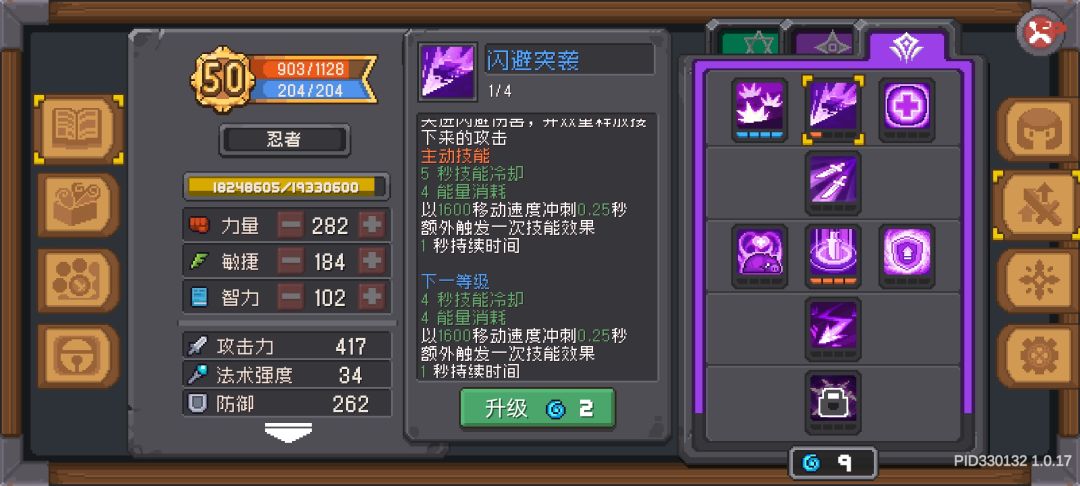Select the lightning dash skill icon
1080x486 pixels.
coord(833,329)
